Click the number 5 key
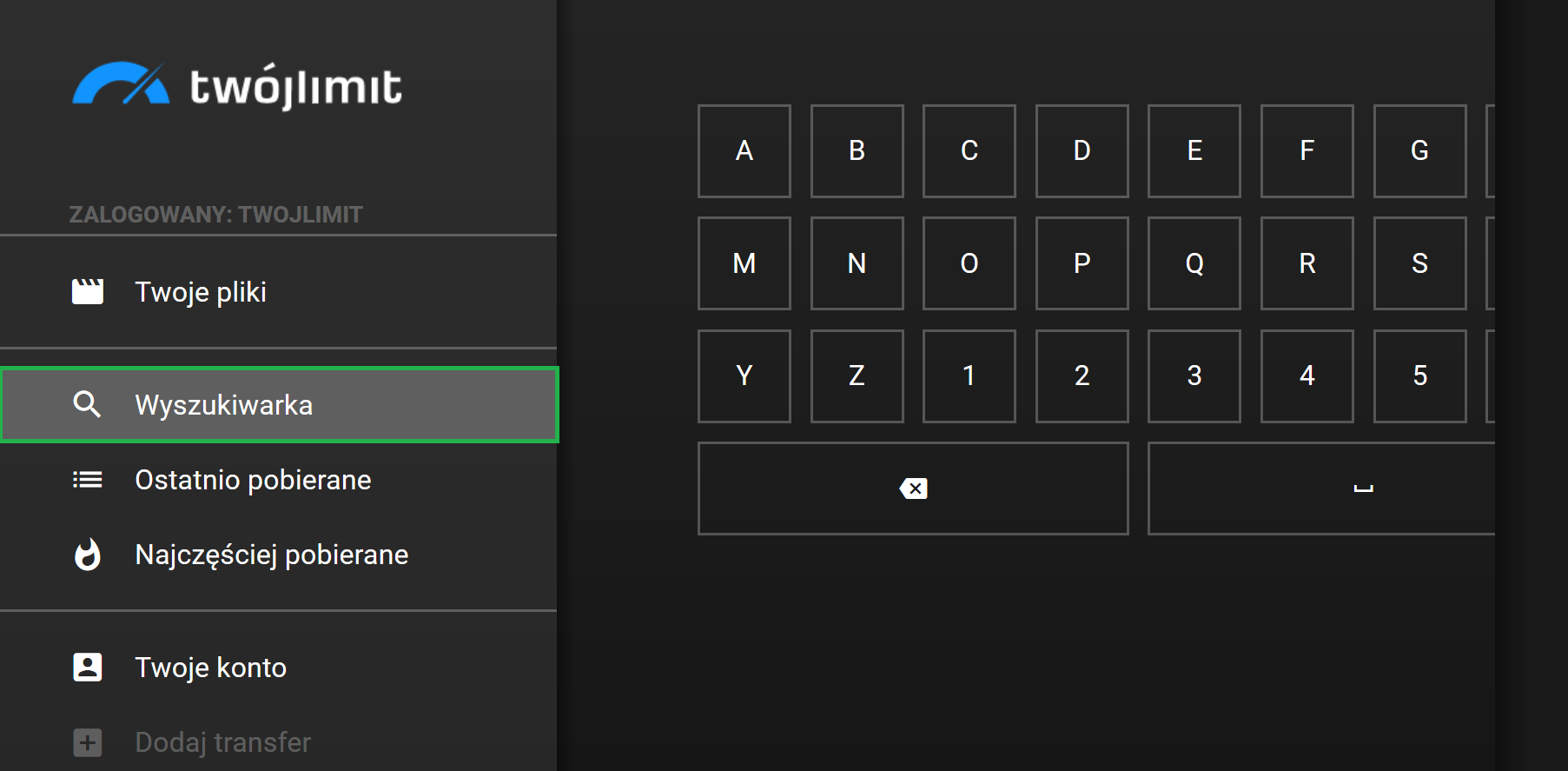The image size is (1568, 771). click(x=1420, y=376)
